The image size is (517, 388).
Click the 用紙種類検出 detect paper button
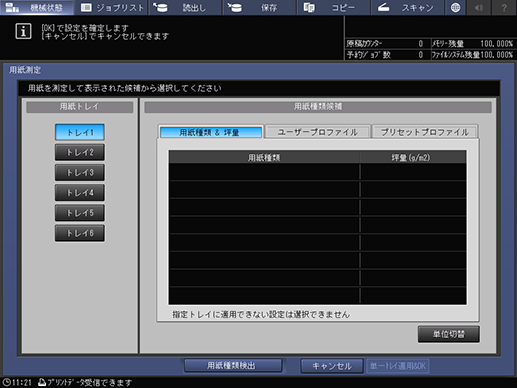click(233, 366)
